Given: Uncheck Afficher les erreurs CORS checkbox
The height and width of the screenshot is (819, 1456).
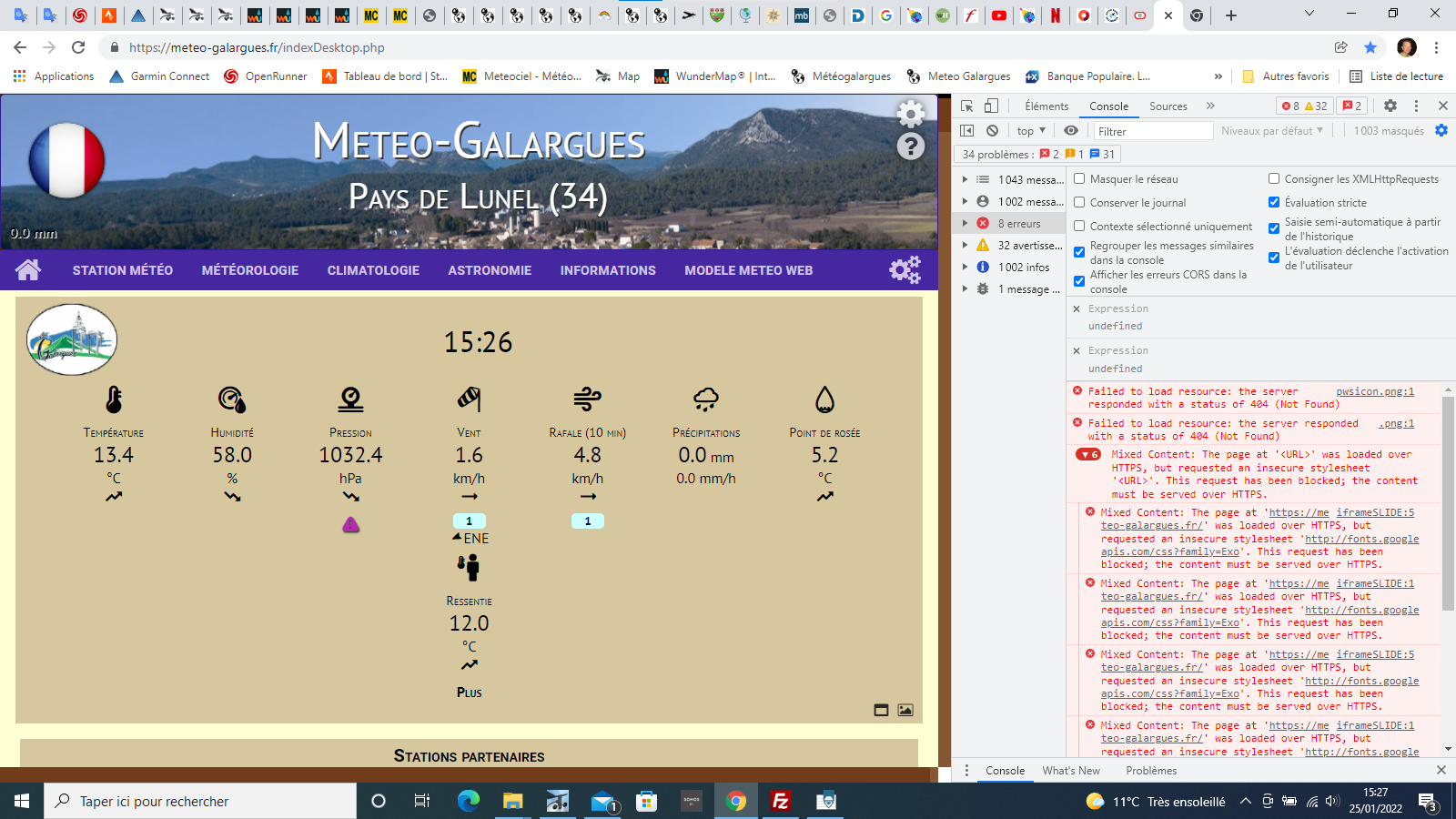Looking at the screenshot, I should pos(1079,281).
